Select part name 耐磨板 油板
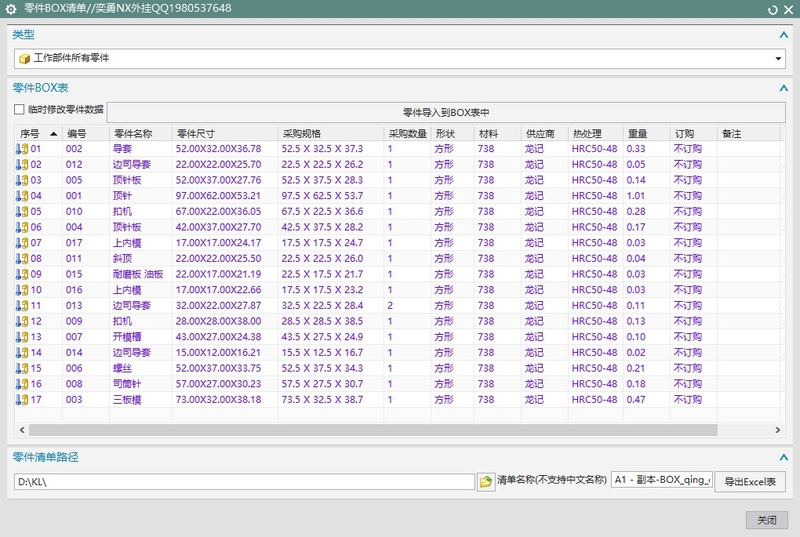Image resolution: width=800 pixels, height=537 pixels. click(138, 274)
